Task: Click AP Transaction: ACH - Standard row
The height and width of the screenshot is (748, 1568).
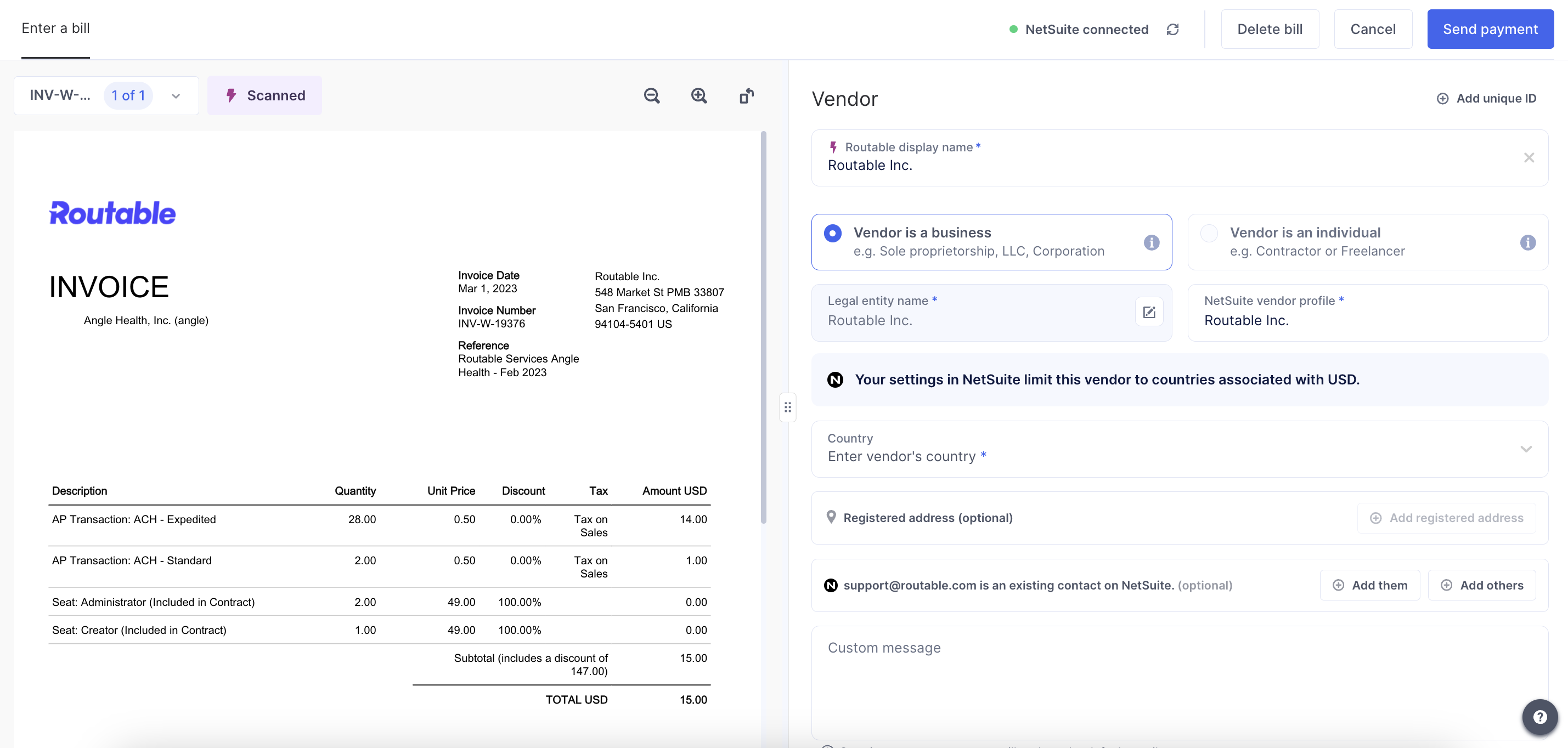Action: 379,566
